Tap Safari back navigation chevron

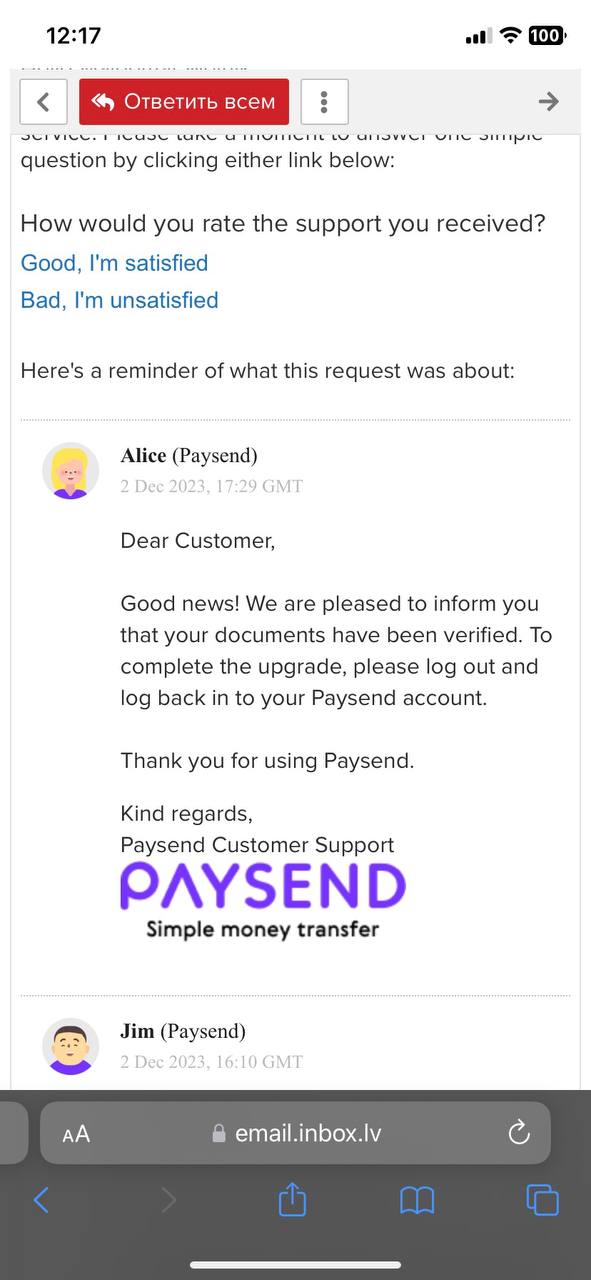41,1200
